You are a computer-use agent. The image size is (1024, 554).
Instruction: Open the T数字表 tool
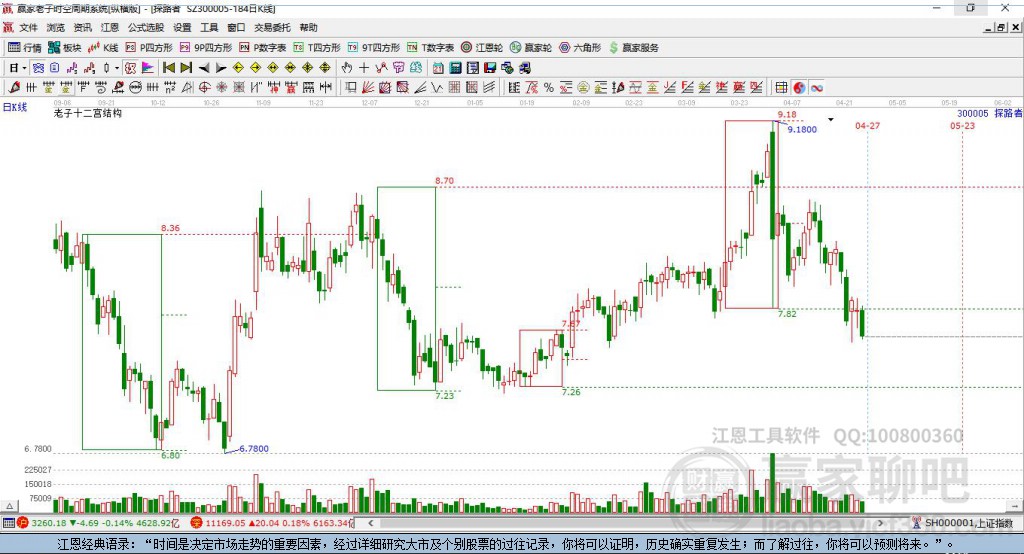[430, 48]
